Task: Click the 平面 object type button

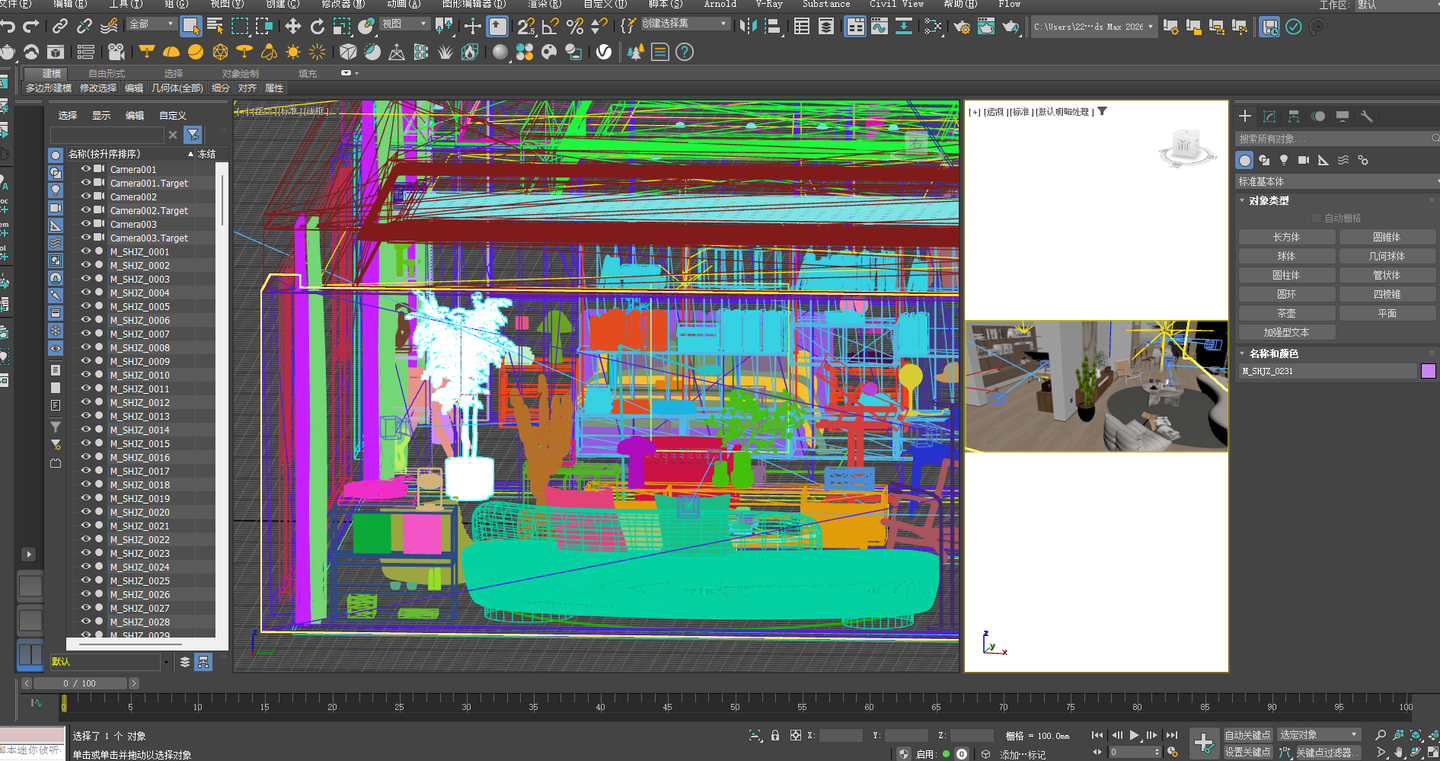Action: 1387,313
